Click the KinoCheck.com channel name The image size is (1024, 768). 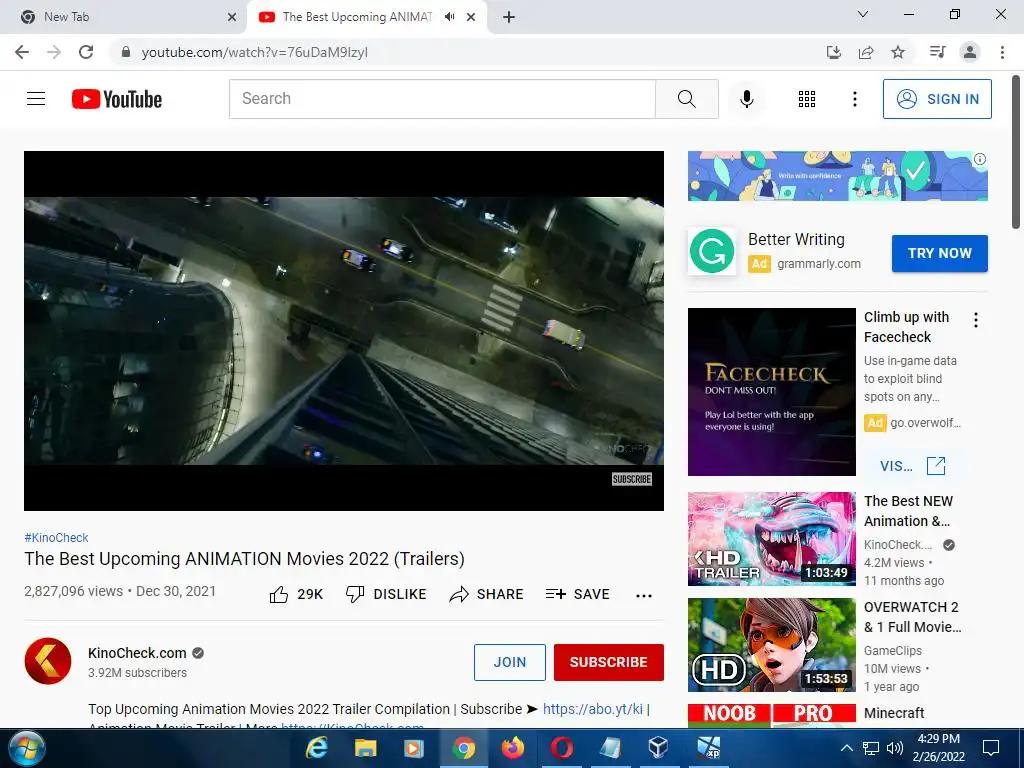pos(137,653)
